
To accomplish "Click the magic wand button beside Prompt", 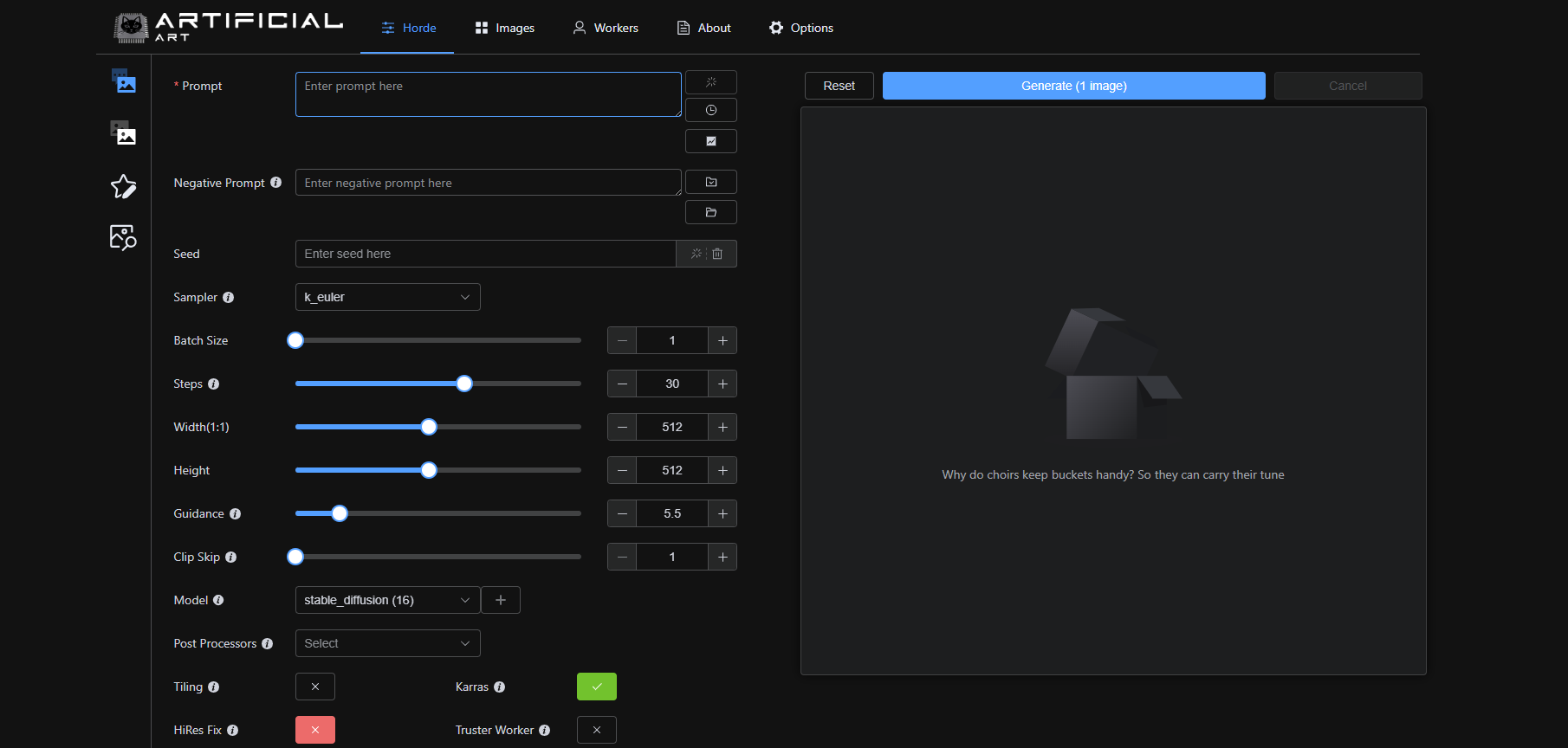I will click(711, 82).
